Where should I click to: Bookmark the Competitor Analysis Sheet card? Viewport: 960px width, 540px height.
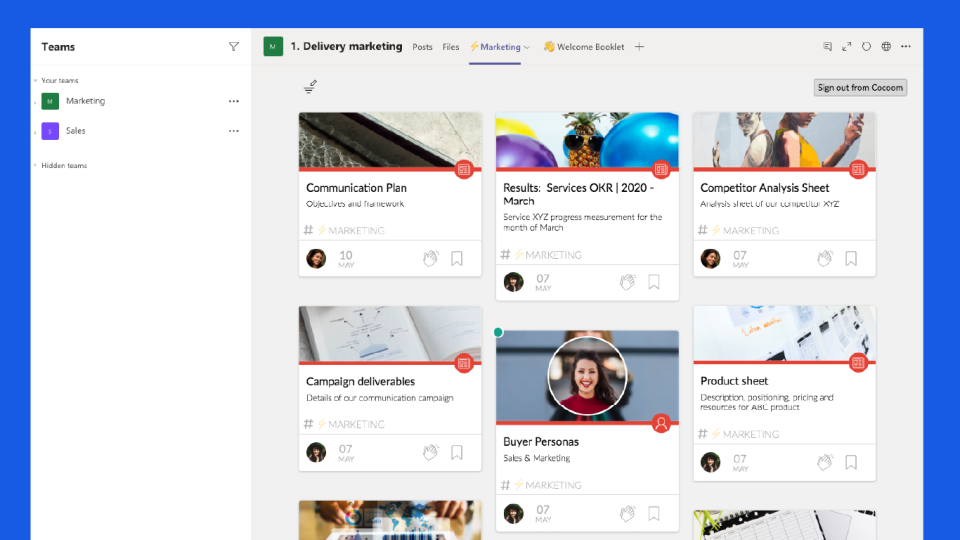coord(851,258)
